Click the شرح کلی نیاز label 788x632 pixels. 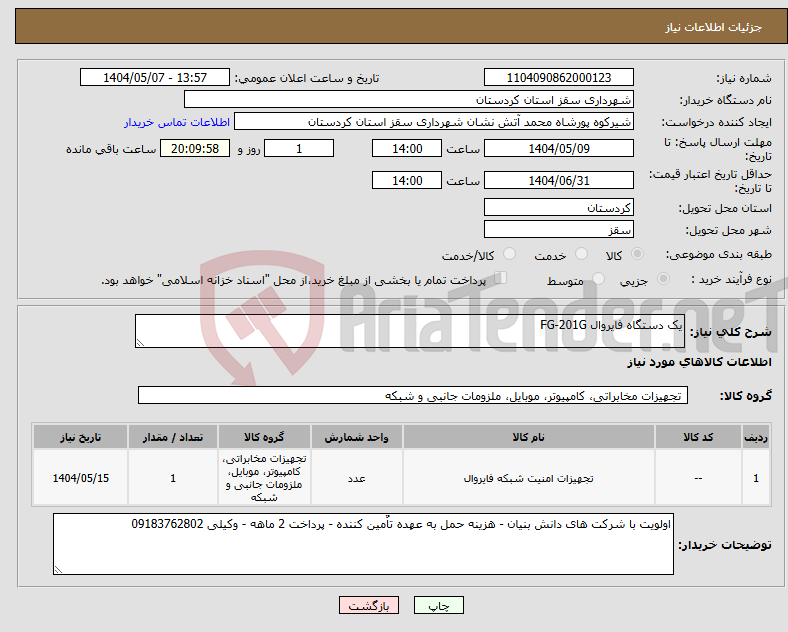pyautogui.click(x=731, y=332)
